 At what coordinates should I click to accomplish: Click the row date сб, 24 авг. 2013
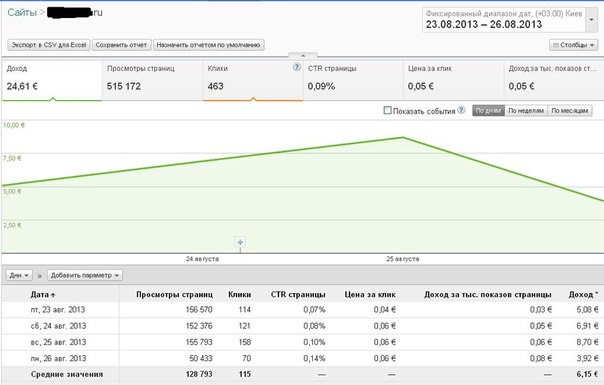58,326
